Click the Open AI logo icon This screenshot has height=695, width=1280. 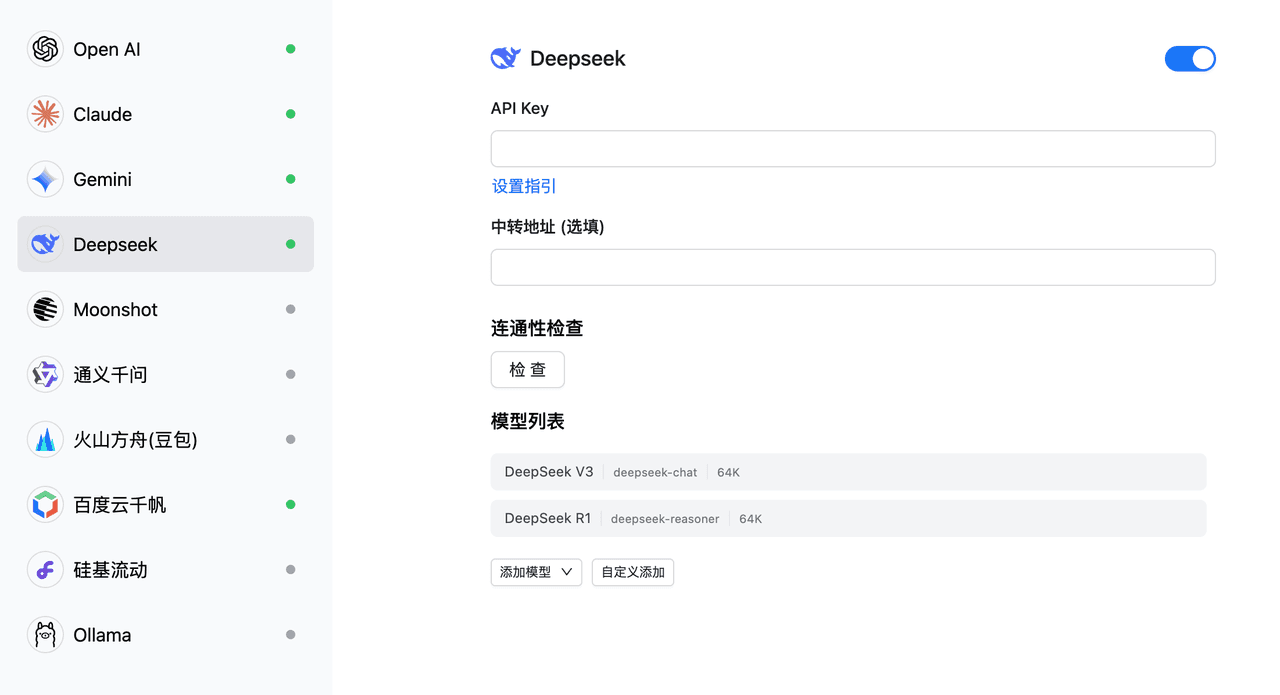point(45,49)
